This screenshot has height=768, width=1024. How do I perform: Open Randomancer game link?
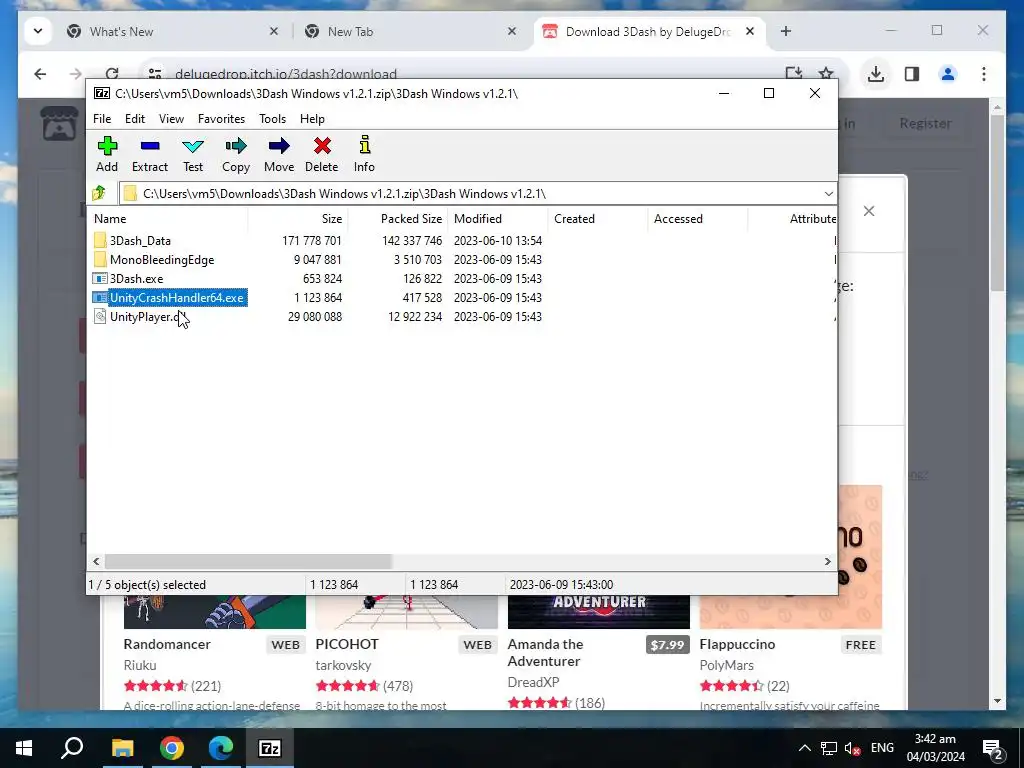click(x=167, y=644)
